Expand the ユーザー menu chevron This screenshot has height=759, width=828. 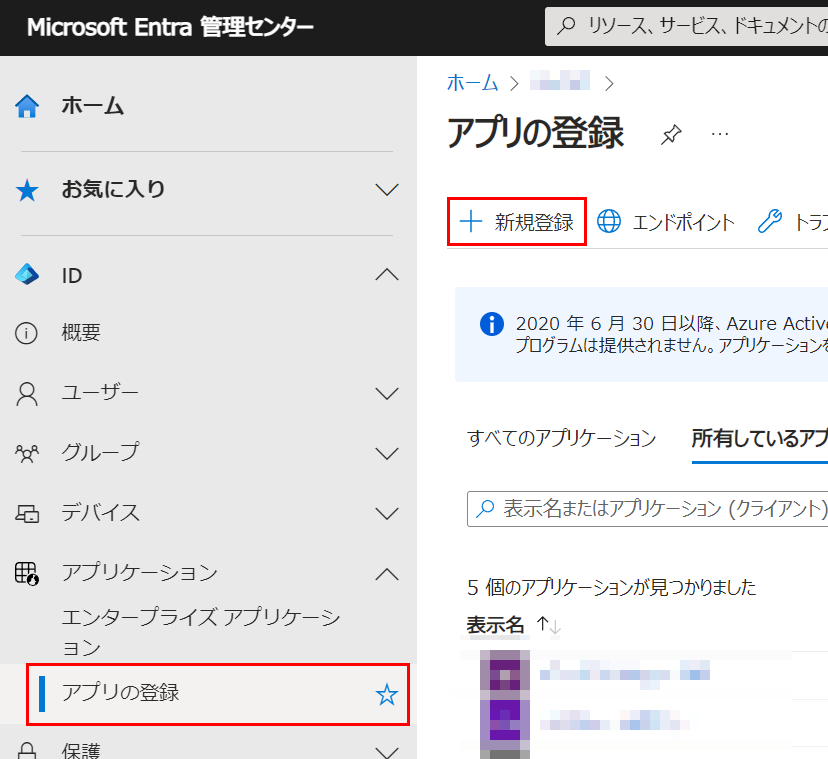tap(387, 393)
